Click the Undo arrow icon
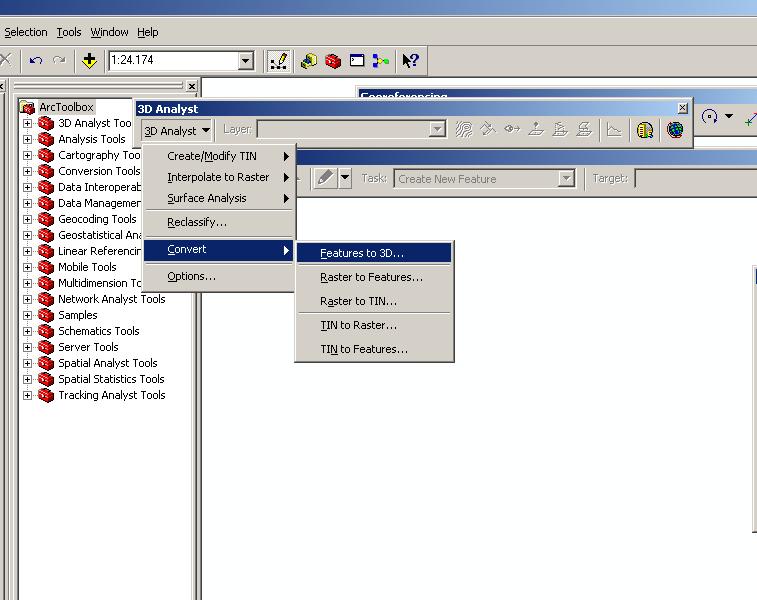The image size is (757, 600). pos(36,60)
